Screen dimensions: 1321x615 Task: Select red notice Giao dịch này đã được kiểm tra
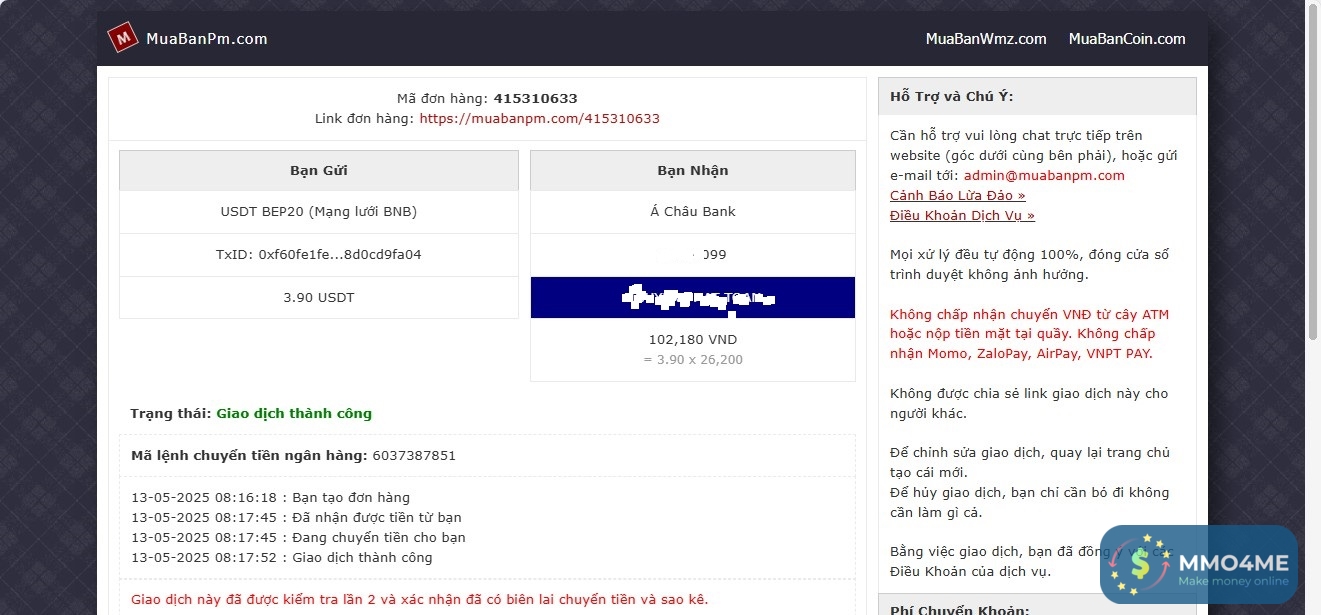[419, 599]
